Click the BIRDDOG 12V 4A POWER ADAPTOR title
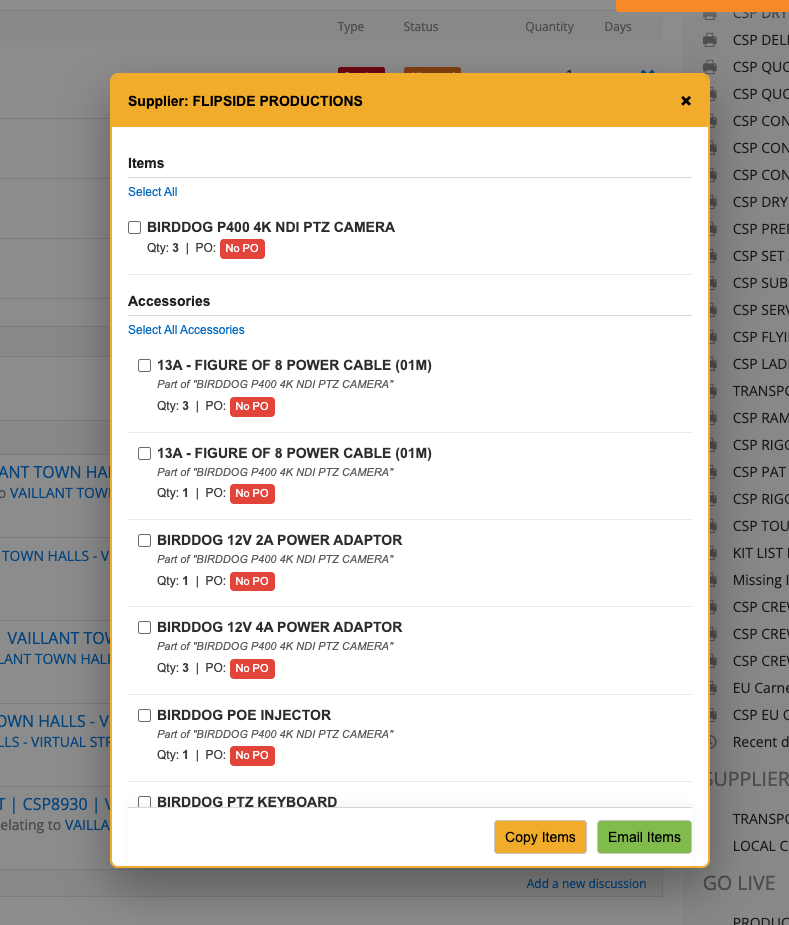 click(279, 627)
